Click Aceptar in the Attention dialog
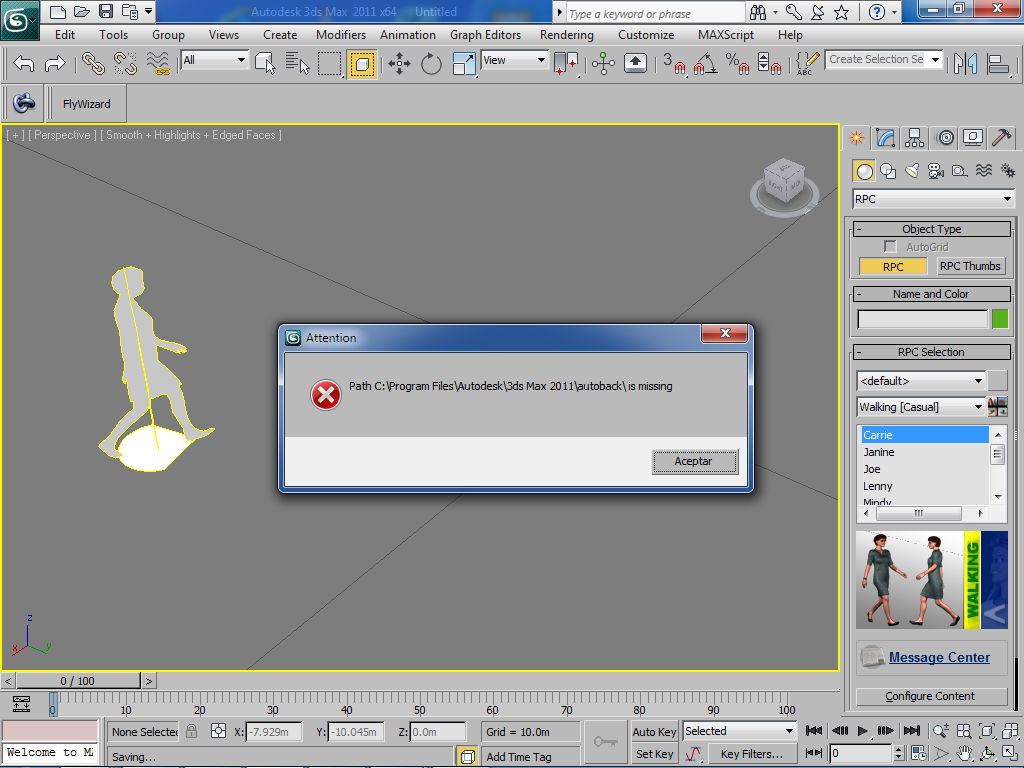The image size is (1024, 768). pos(695,461)
